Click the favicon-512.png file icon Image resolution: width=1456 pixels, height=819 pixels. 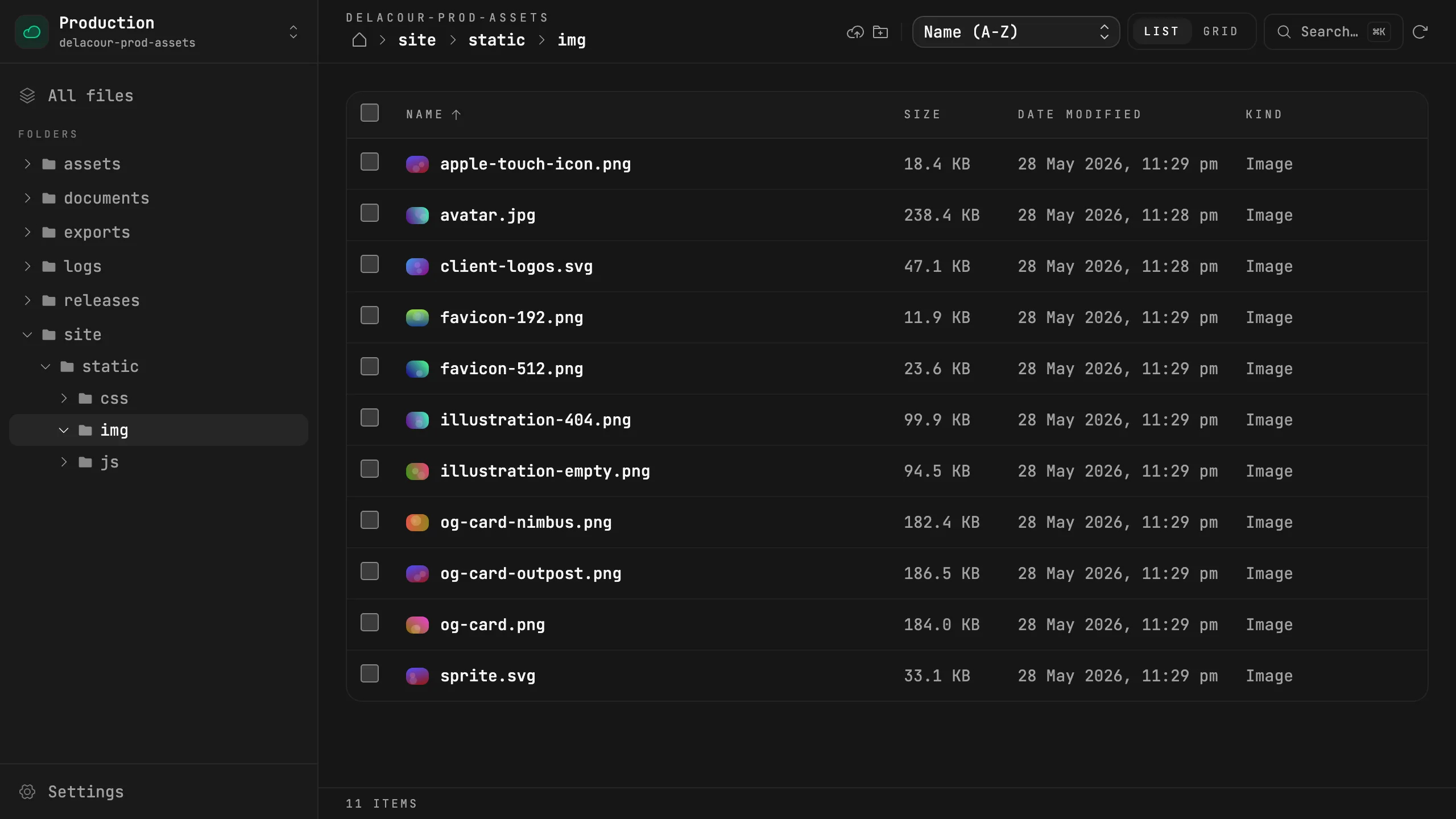coord(417,369)
